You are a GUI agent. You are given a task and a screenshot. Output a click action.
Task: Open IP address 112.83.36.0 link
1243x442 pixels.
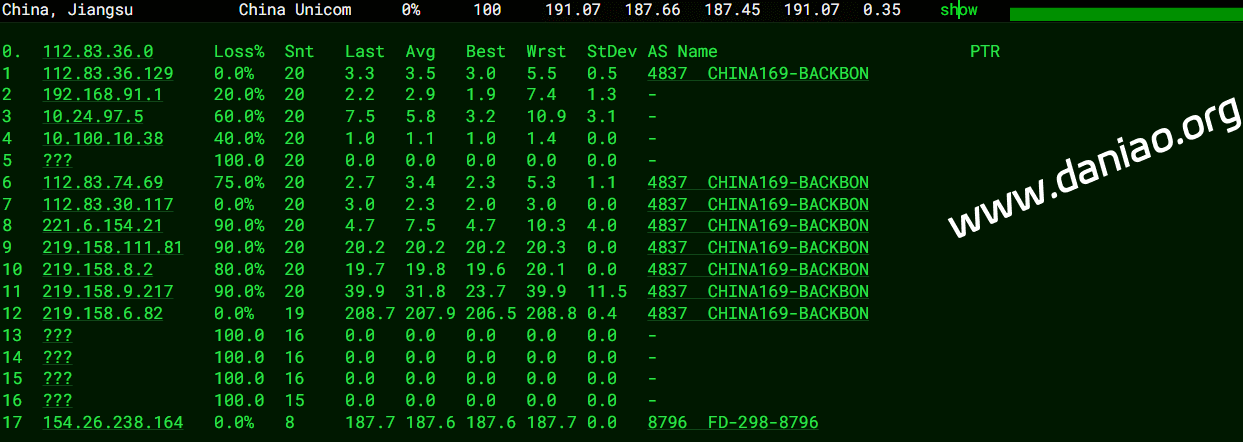point(98,52)
